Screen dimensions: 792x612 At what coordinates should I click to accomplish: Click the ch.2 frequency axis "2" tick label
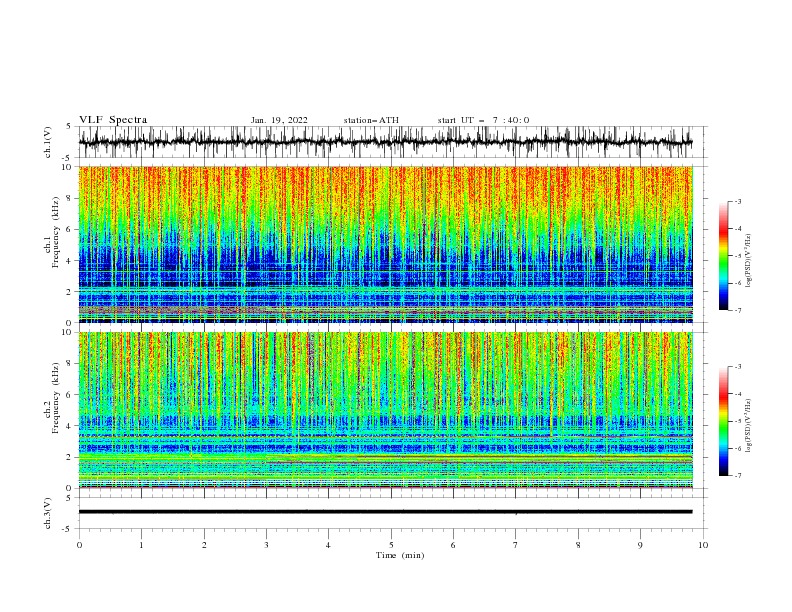(70, 457)
